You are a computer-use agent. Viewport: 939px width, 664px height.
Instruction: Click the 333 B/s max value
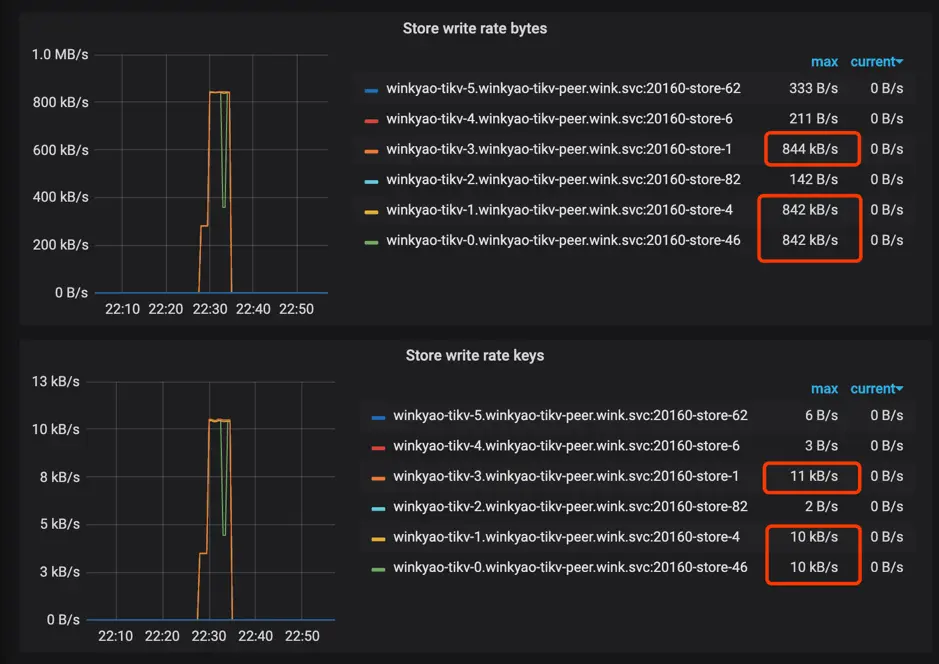coord(813,88)
